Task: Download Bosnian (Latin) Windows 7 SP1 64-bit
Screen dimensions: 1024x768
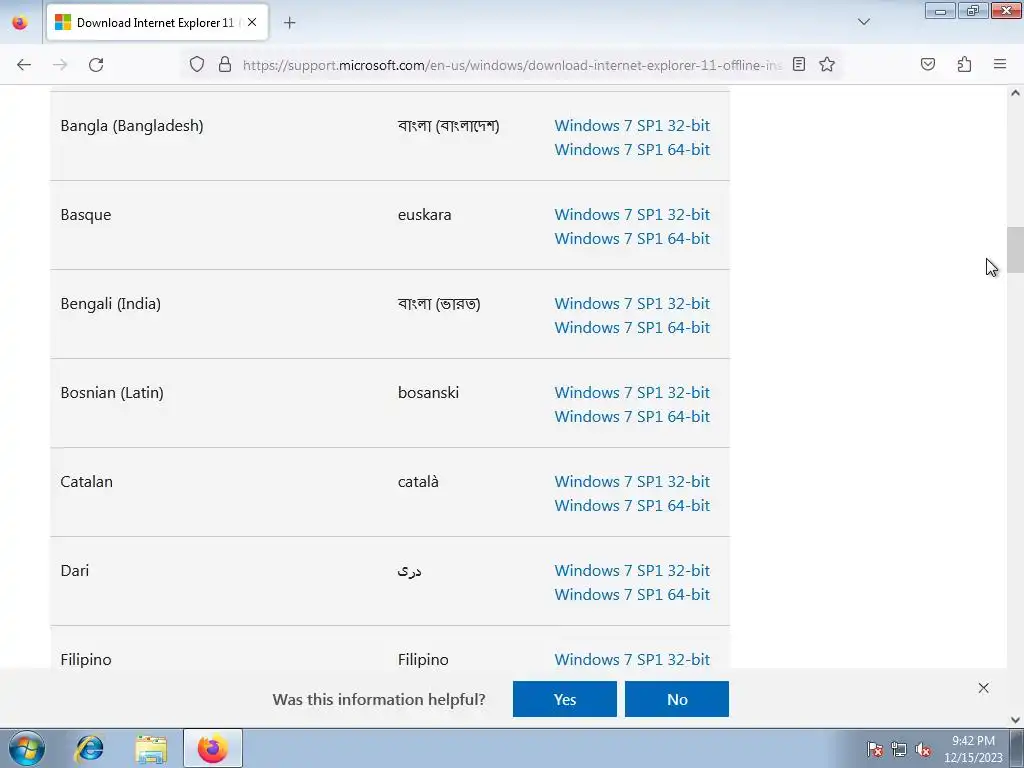Action: click(632, 417)
